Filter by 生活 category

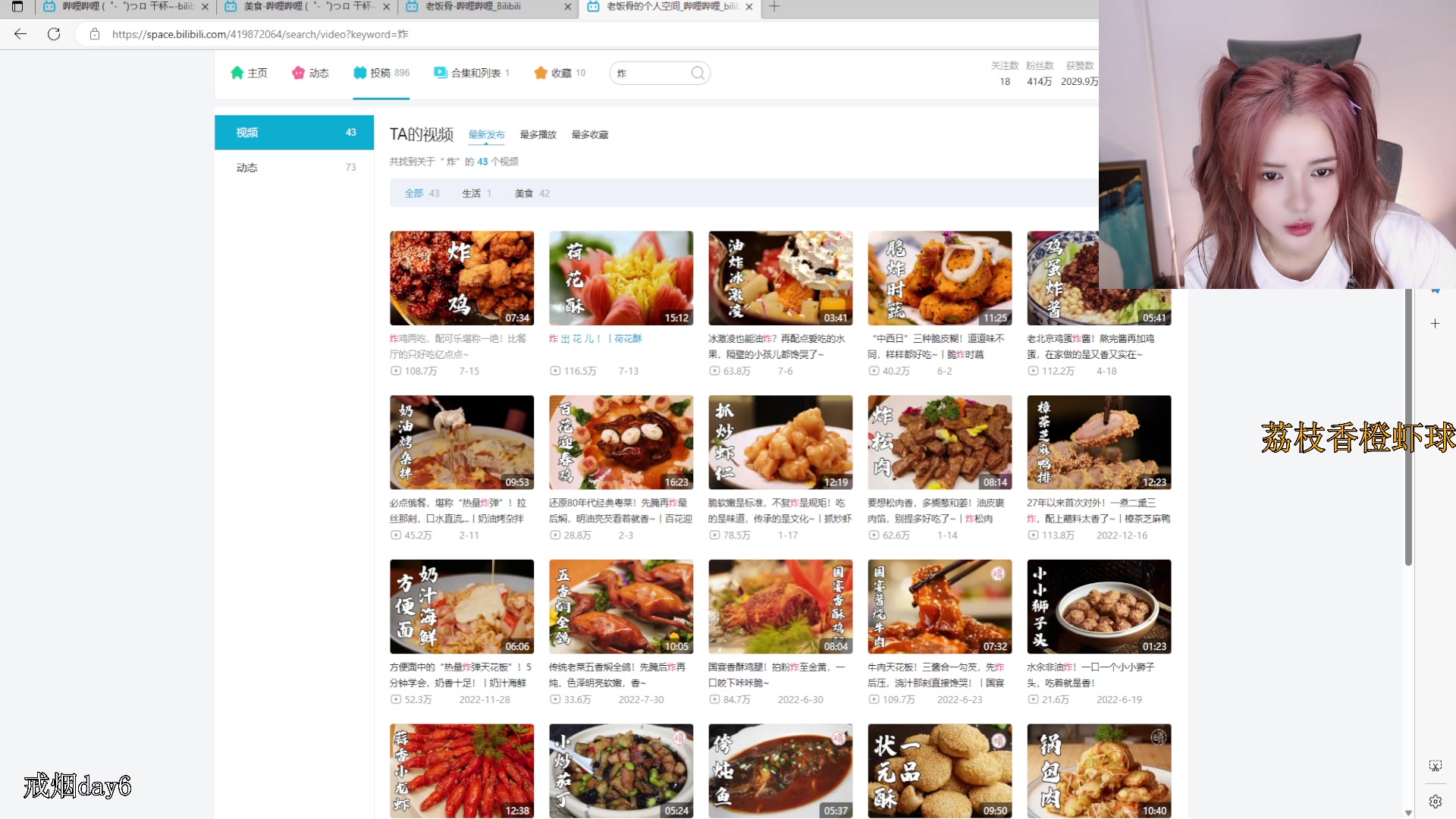[x=476, y=193]
